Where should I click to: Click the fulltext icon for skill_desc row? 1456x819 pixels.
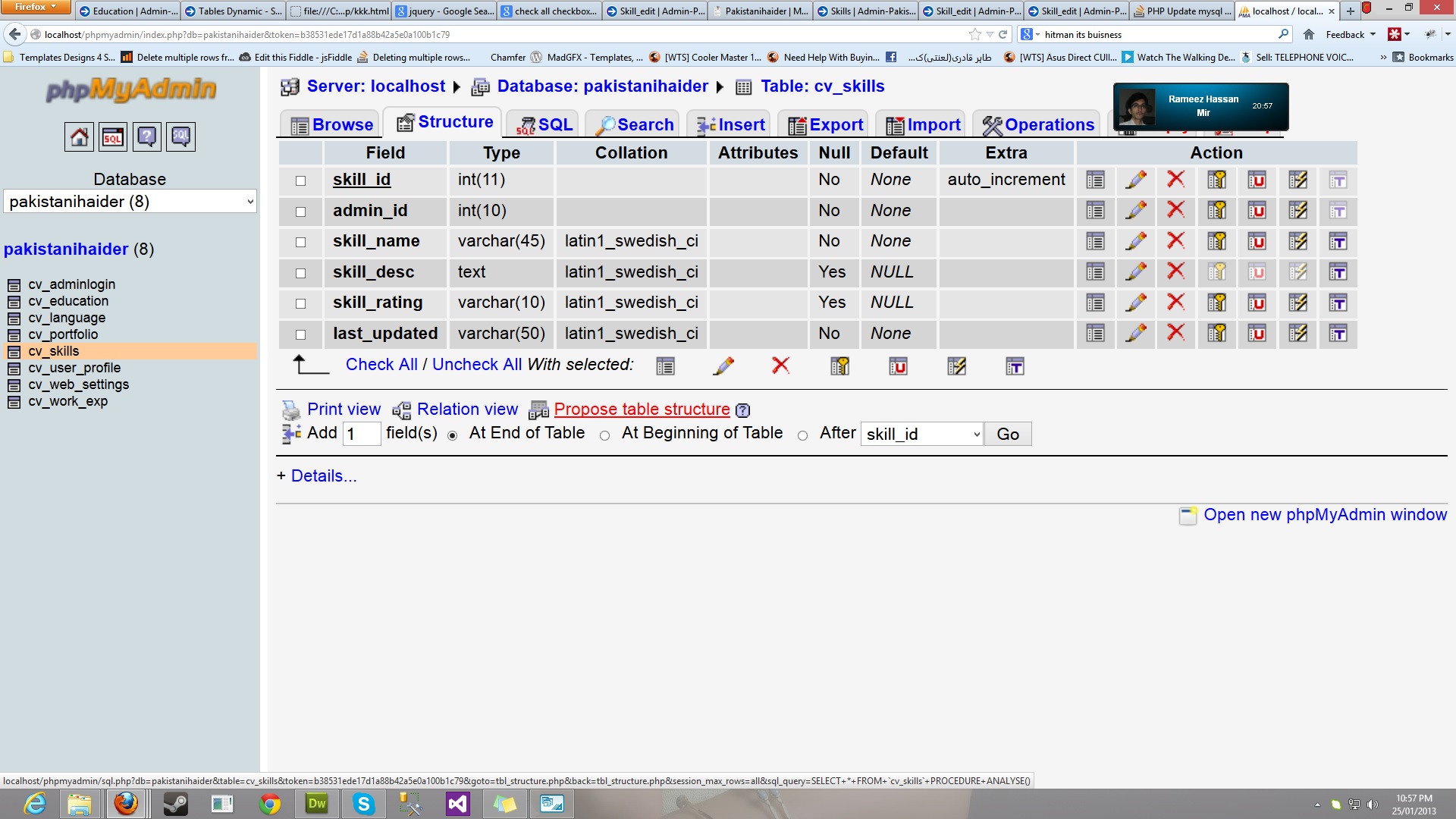pyautogui.click(x=1338, y=272)
